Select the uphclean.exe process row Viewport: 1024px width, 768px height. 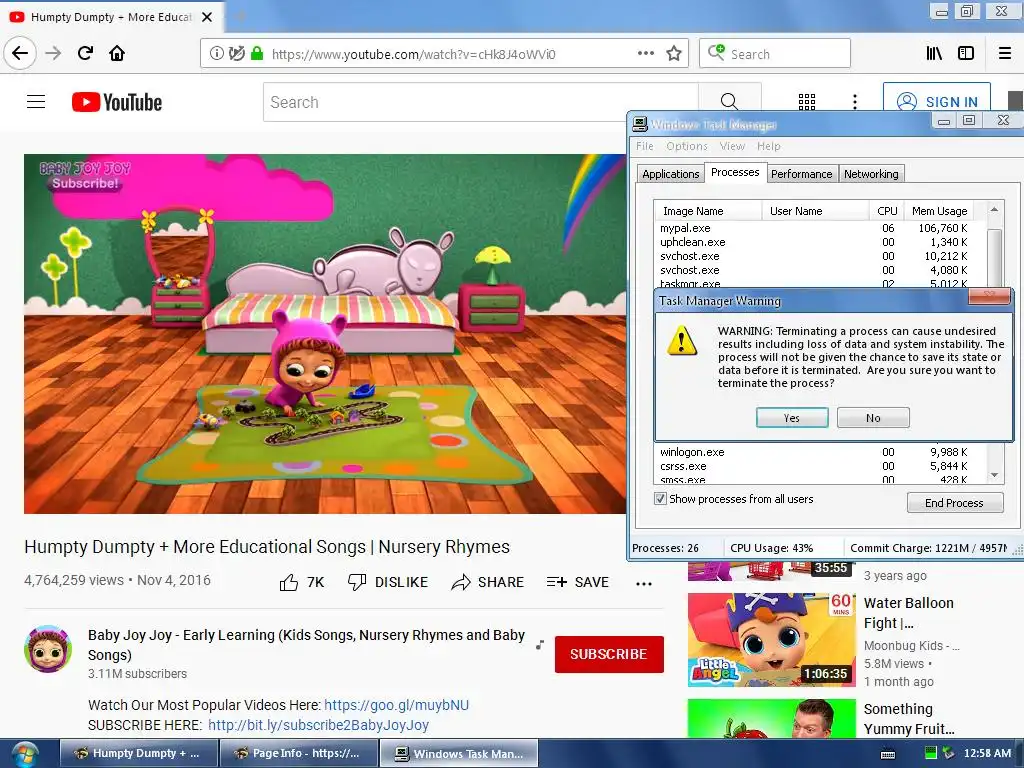pyautogui.click(x=814, y=242)
